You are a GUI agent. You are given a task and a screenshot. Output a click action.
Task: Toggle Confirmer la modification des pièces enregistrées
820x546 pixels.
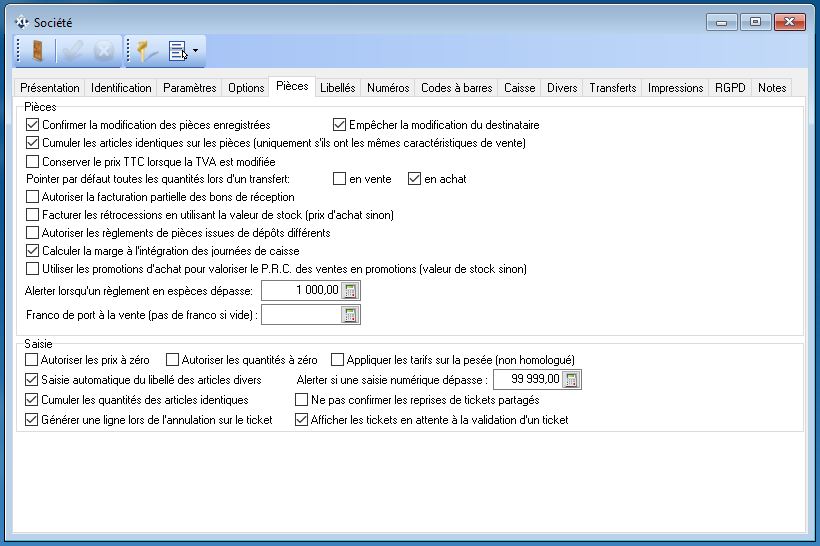pos(32,125)
